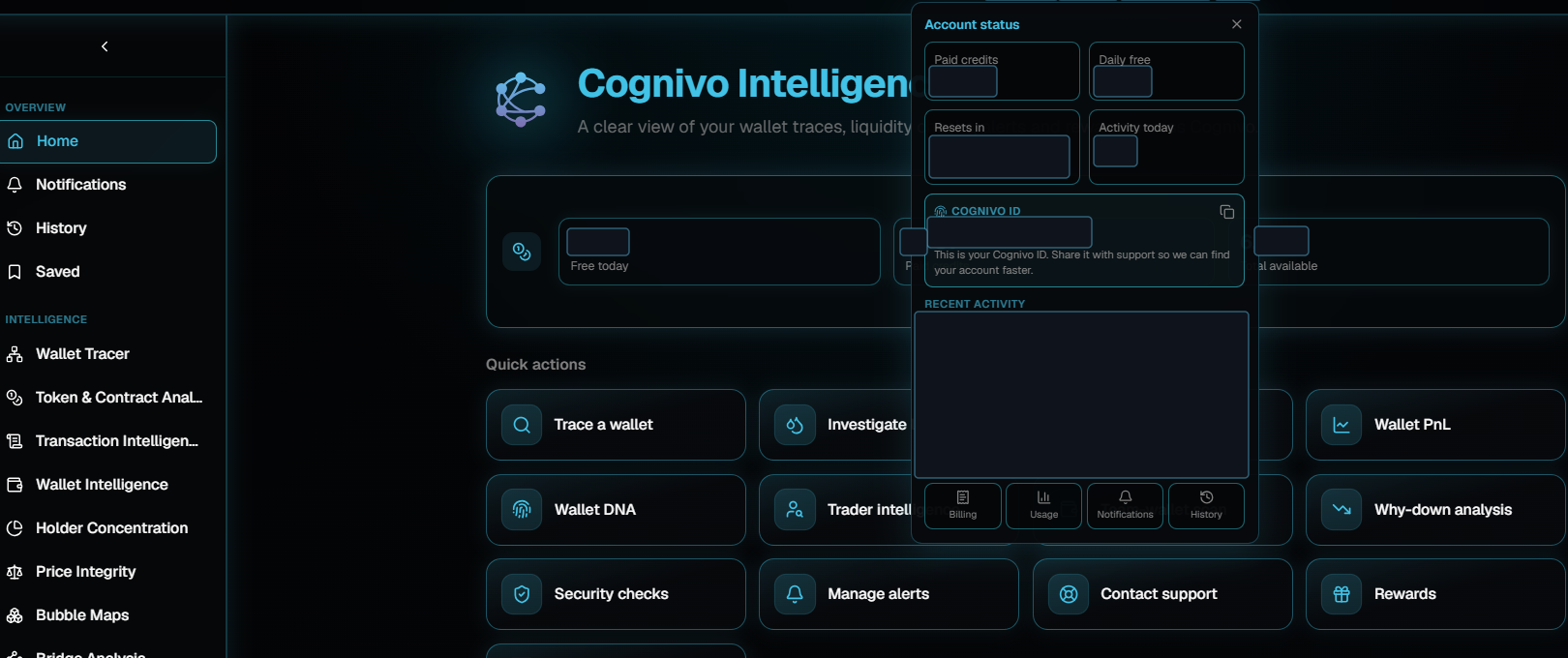Viewport: 1568px width, 658px height.
Task: Open Wallet Tracer in the sidebar
Action: [107, 354]
